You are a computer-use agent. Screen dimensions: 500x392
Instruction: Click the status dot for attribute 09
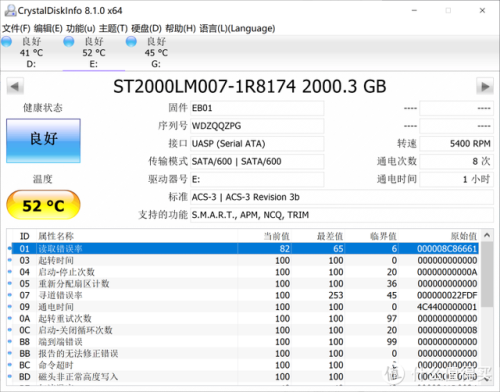pos(10,307)
